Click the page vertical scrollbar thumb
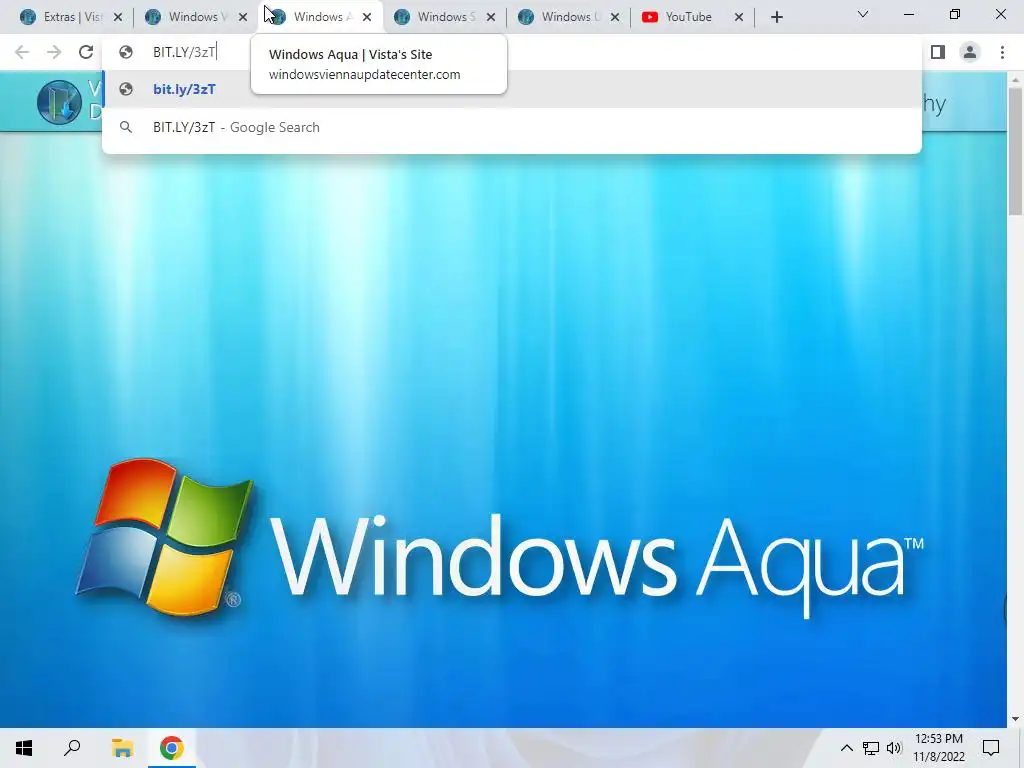1024x768 pixels. (1015, 151)
